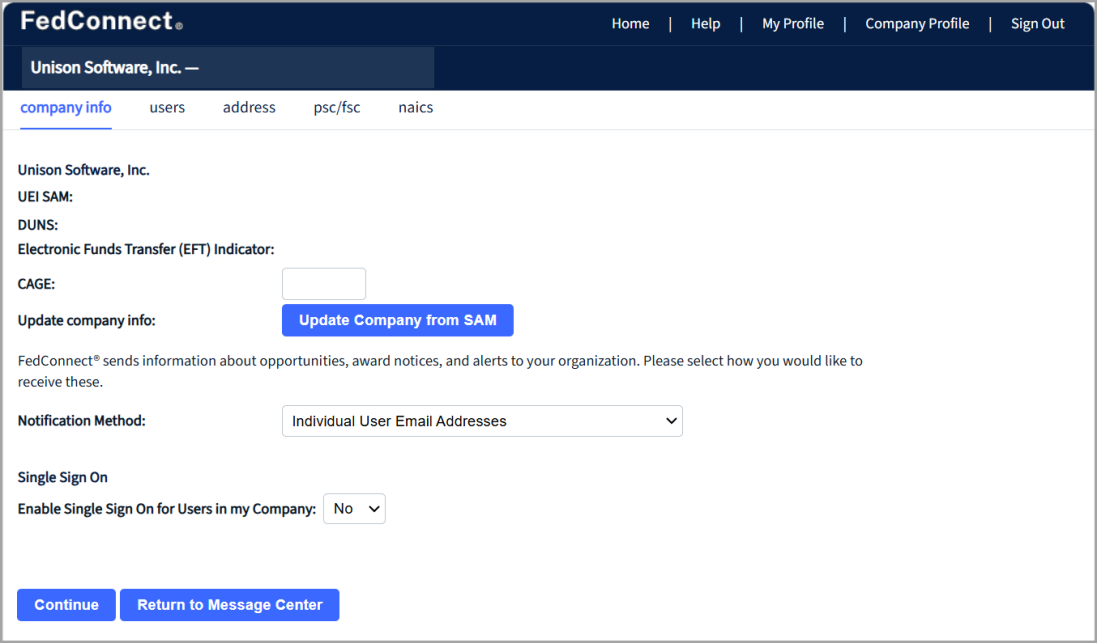Switch to the address tab
This screenshot has height=643, width=1097.
[x=249, y=108]
